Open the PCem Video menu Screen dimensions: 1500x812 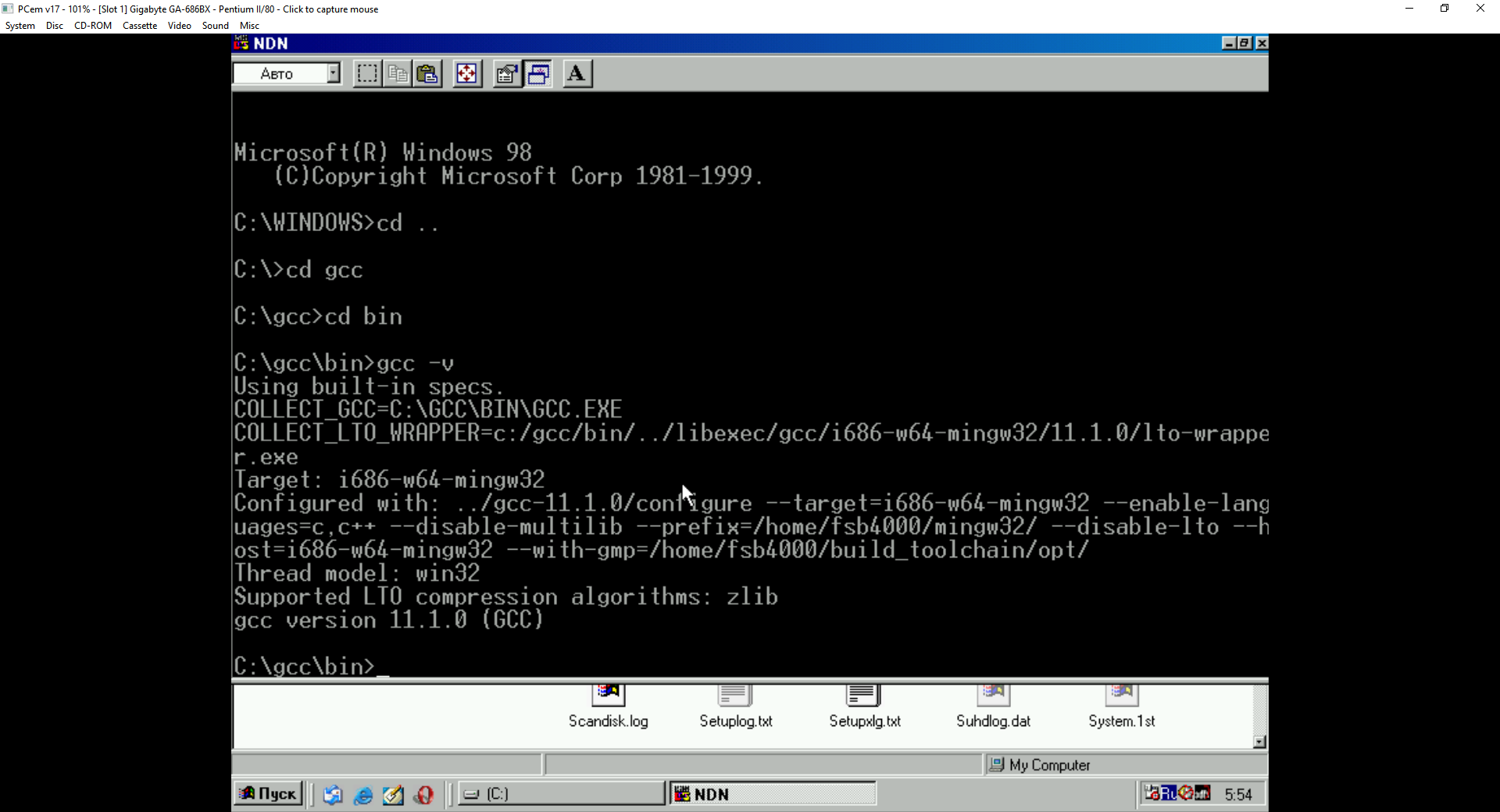(180, 26)
